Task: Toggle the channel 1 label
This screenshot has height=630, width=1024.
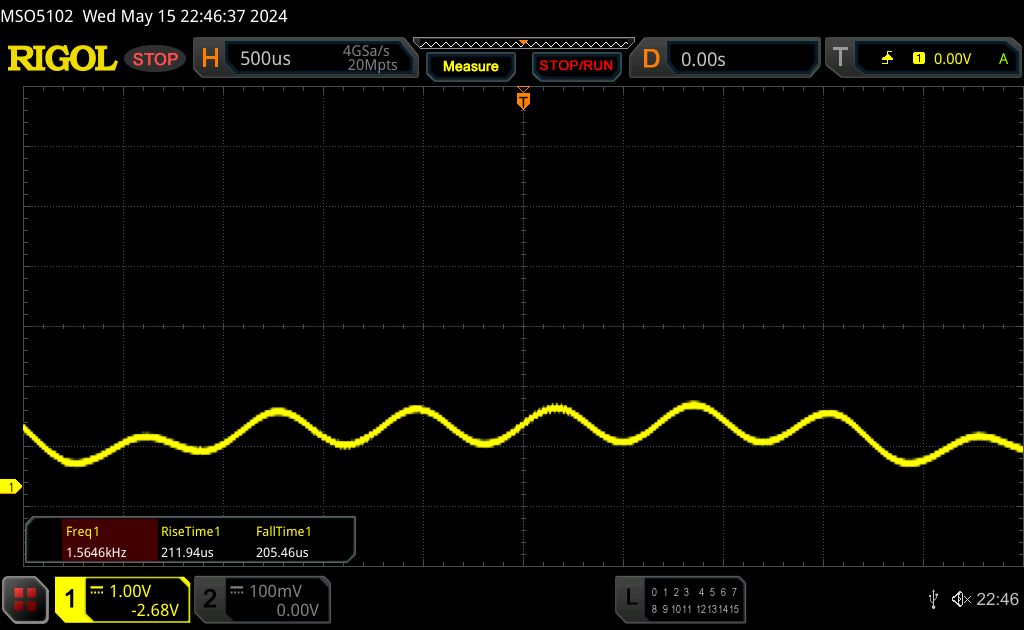Action: click(x=70, y=599)
